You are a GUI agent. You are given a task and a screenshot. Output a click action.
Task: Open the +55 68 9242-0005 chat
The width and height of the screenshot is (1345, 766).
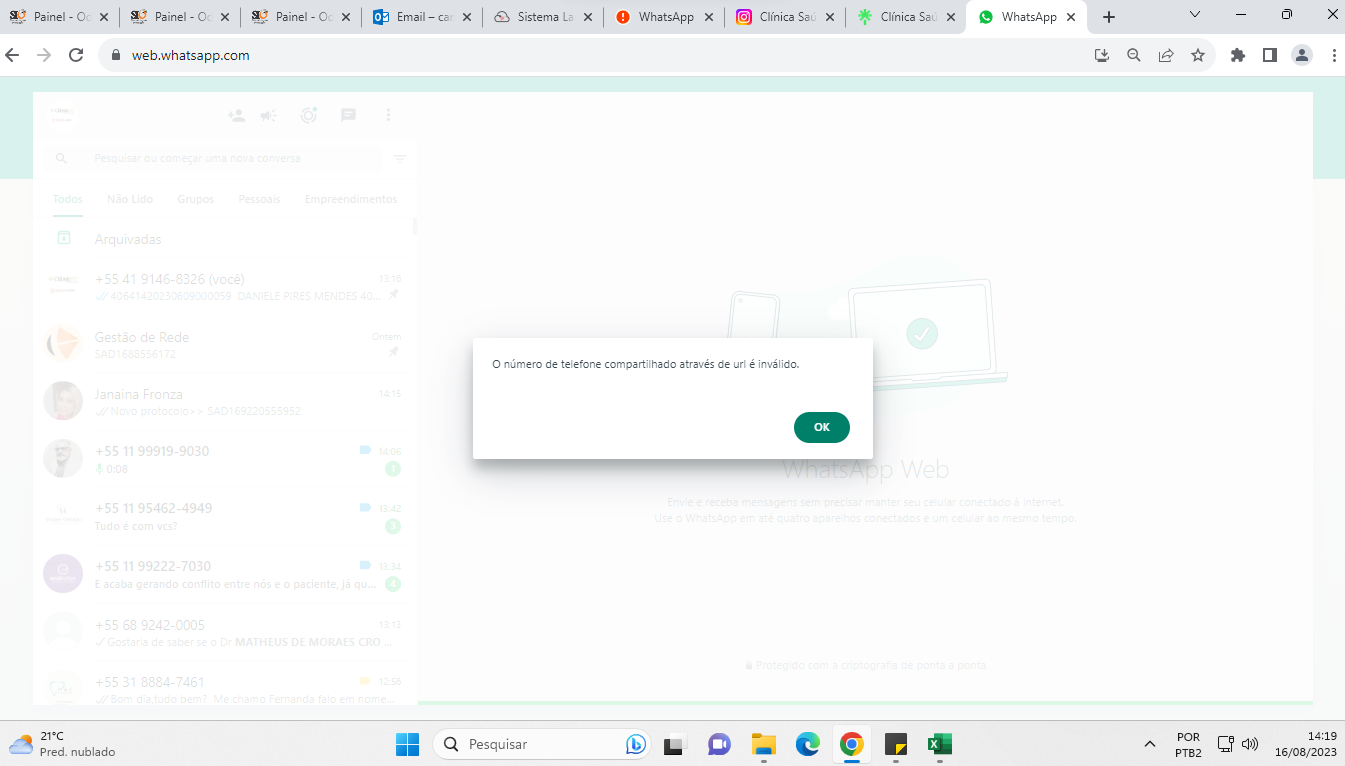pos(224,632)
